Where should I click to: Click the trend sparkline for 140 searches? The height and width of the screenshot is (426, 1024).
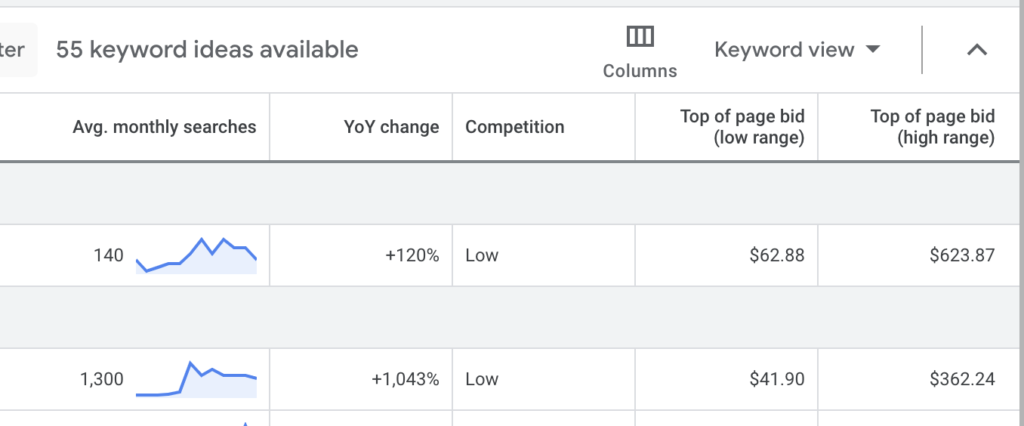pos(196,255)
